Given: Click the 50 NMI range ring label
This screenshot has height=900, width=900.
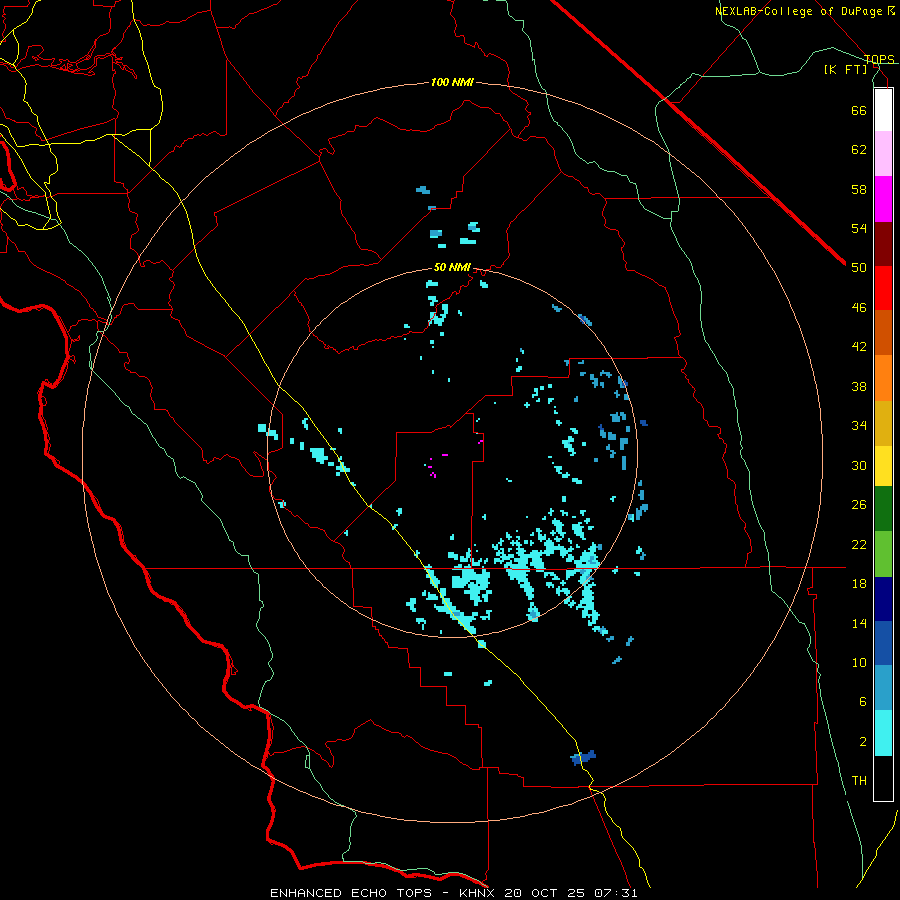Looking at the screenshot, I should click(452, 267).
